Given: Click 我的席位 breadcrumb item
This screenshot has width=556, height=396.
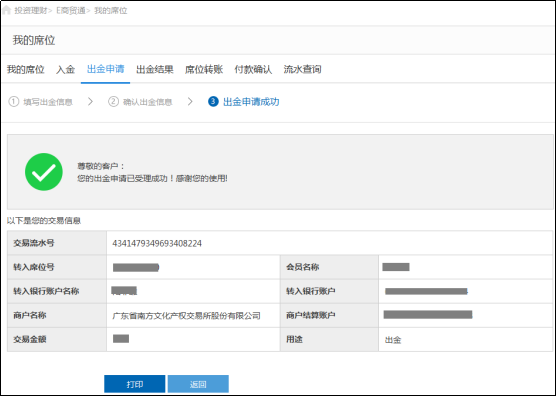Looking at the screenshot, I should 110,11.
